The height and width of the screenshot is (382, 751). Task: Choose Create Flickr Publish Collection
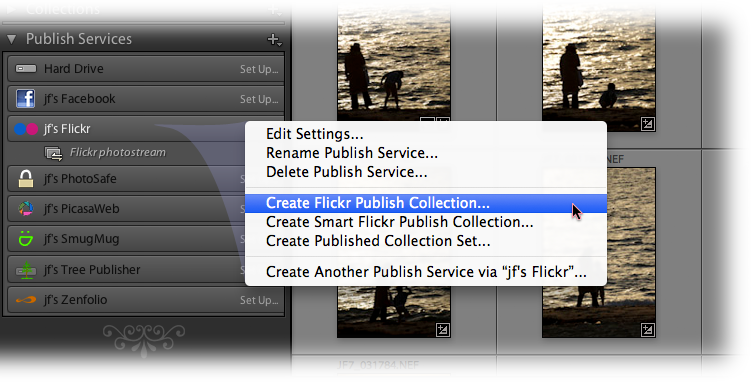point(425,203)
